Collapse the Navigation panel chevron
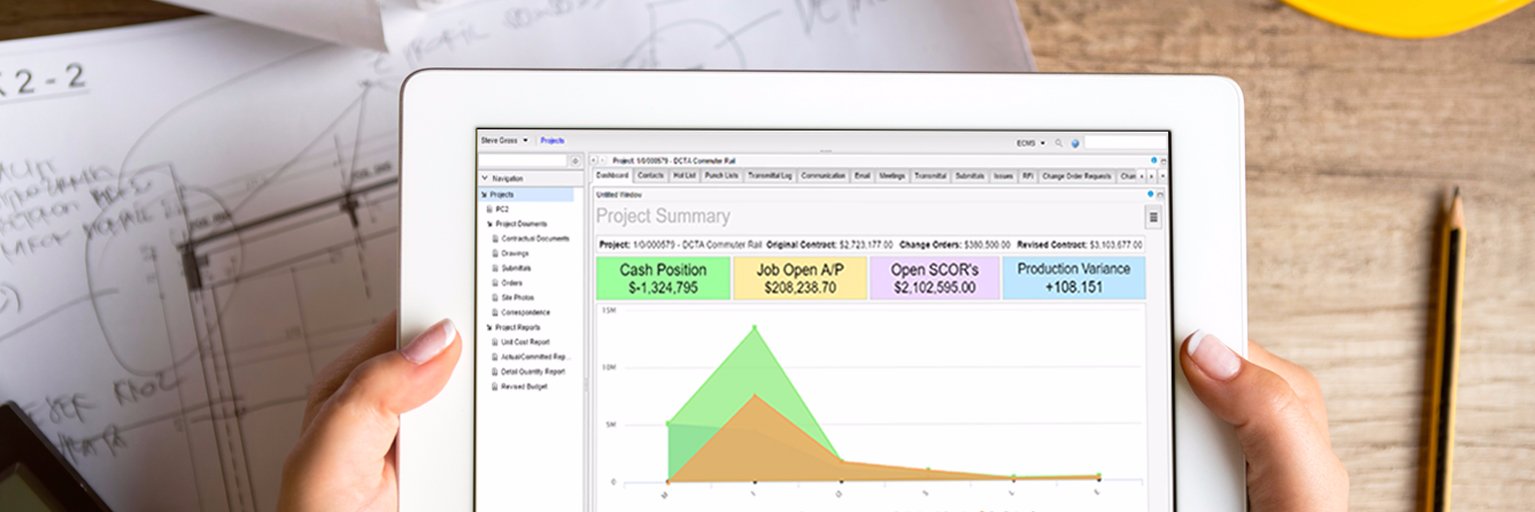This screenshot has height=512, width=1535. point(484,178)
